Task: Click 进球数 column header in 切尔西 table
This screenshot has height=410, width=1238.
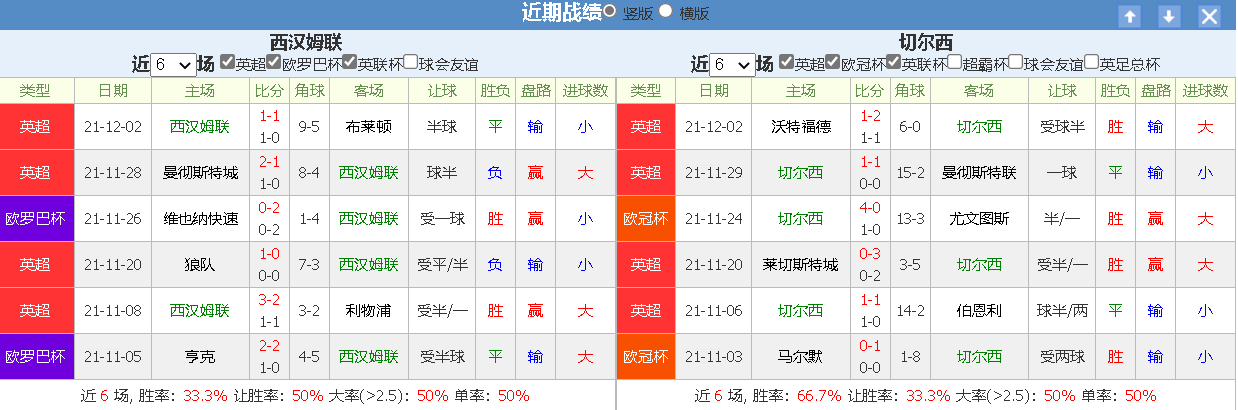Action: [x=1205, y=91]
